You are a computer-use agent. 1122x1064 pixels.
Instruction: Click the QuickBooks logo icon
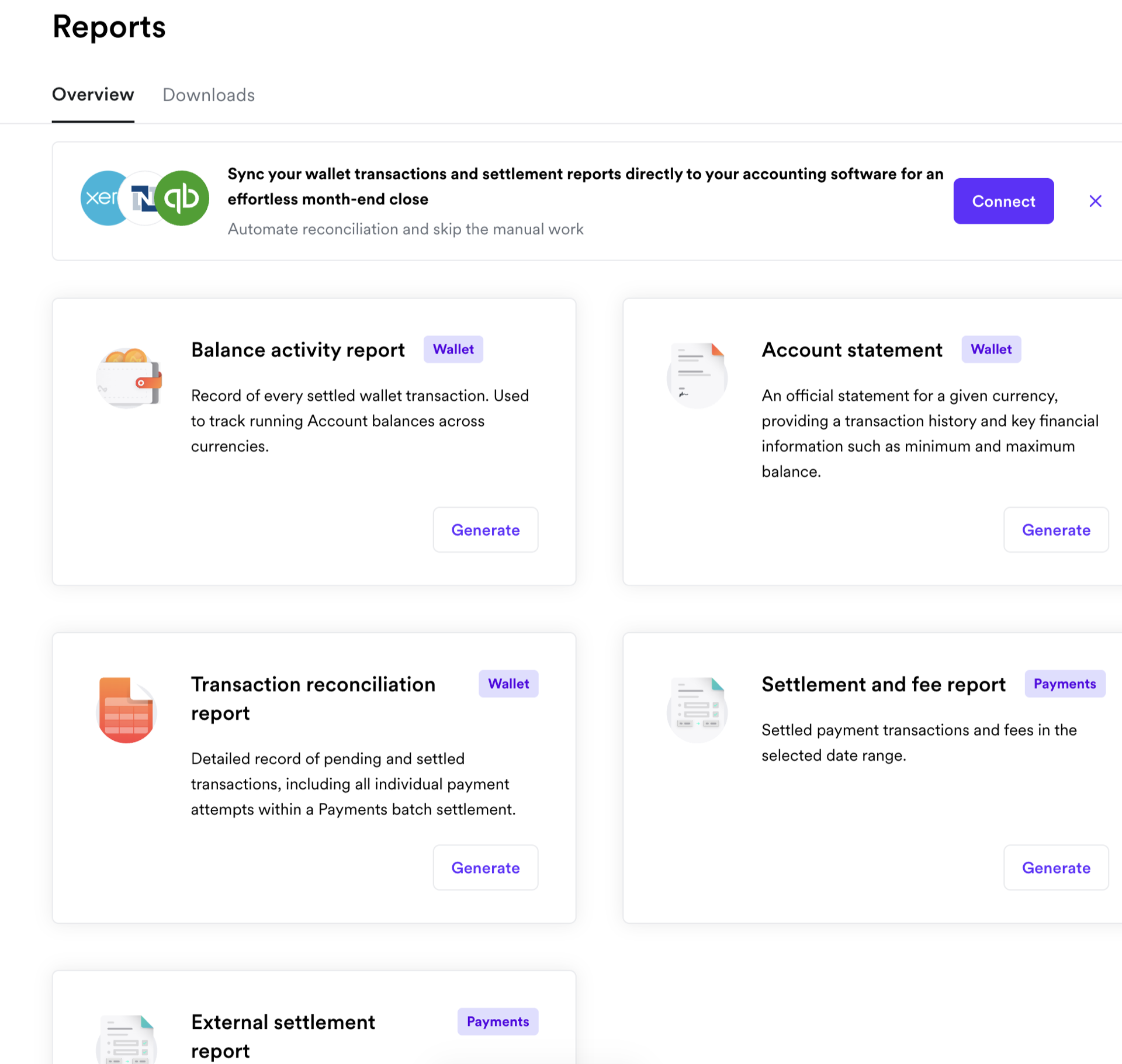183,198
